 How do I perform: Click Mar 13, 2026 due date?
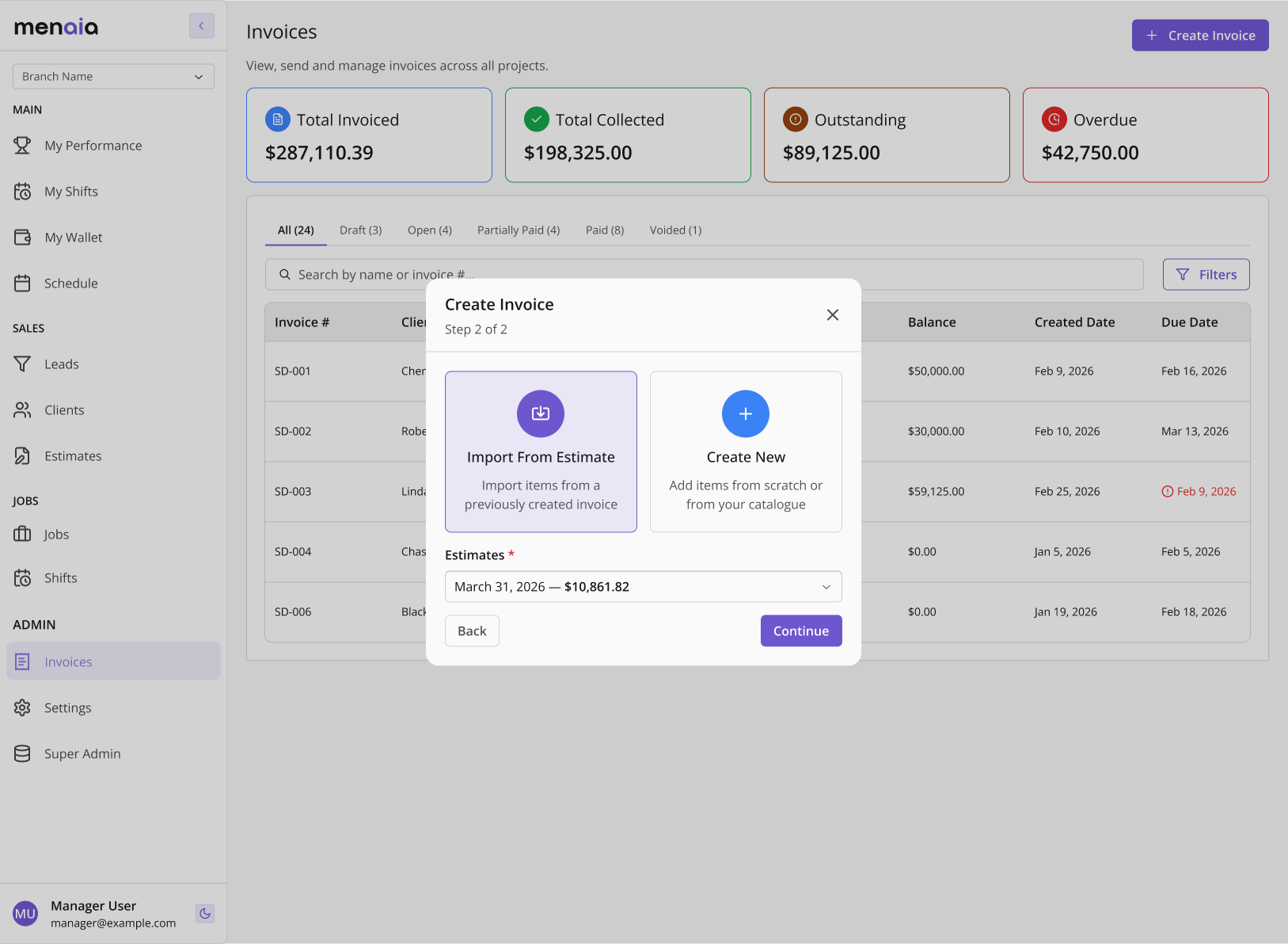[x=1195, y=431]
